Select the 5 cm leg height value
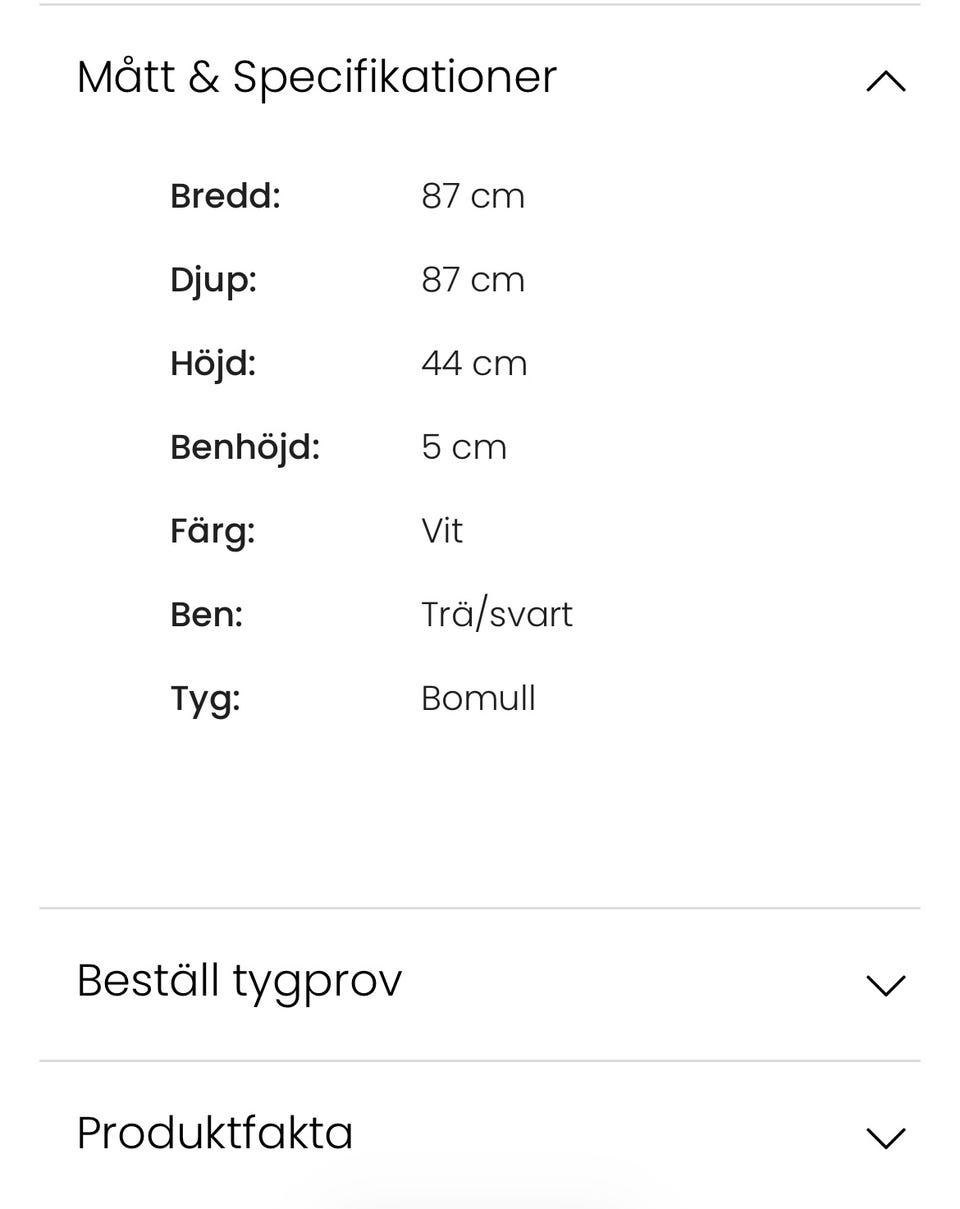960x1209 pixels. pyautogui.click(x=464, y=447)
